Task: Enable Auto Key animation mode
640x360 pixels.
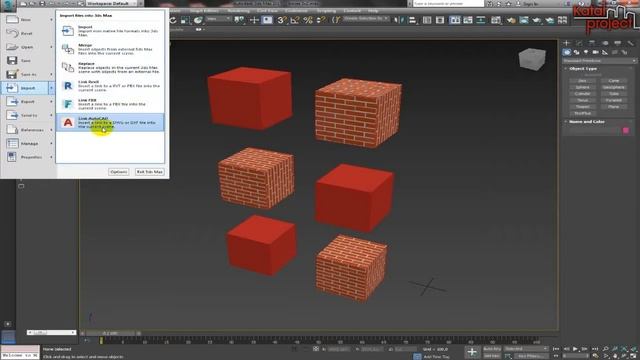Action: pos(492,349)
